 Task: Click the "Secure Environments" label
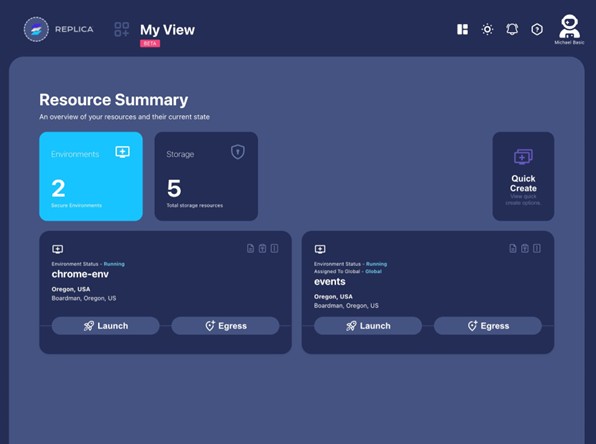tap(76, 205)
